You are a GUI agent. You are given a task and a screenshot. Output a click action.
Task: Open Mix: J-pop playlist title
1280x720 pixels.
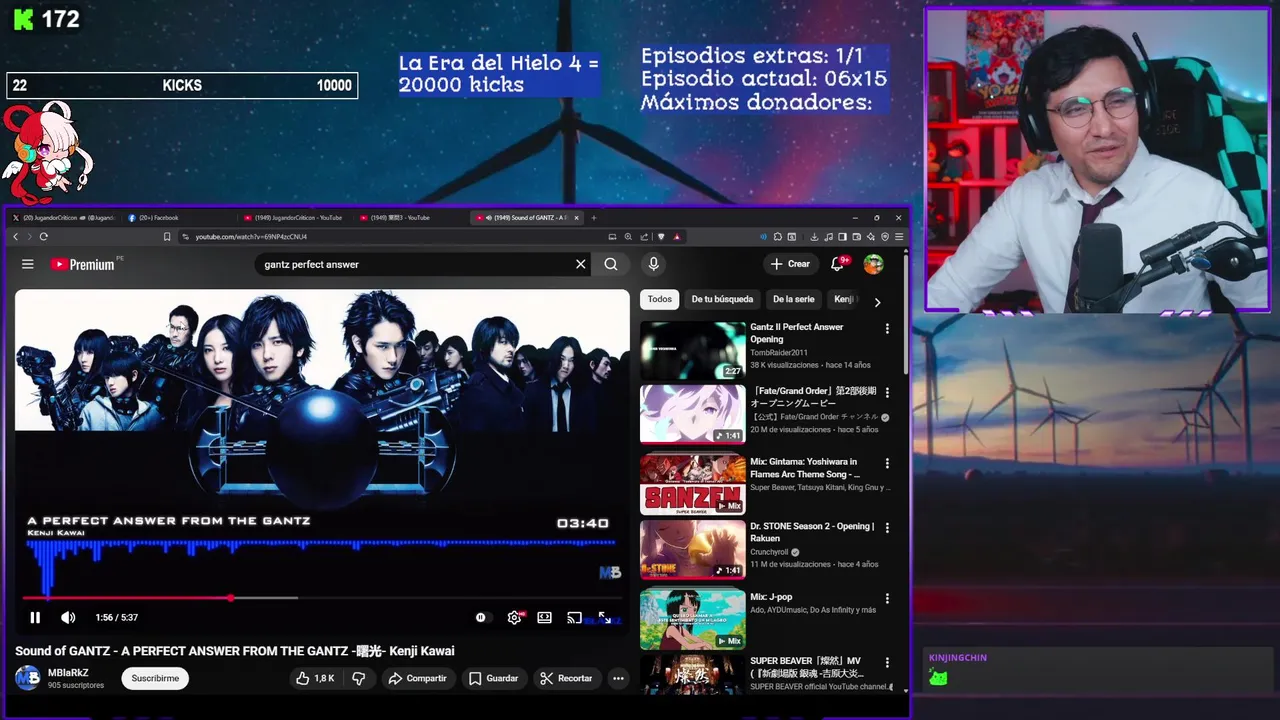pos(771,597)
